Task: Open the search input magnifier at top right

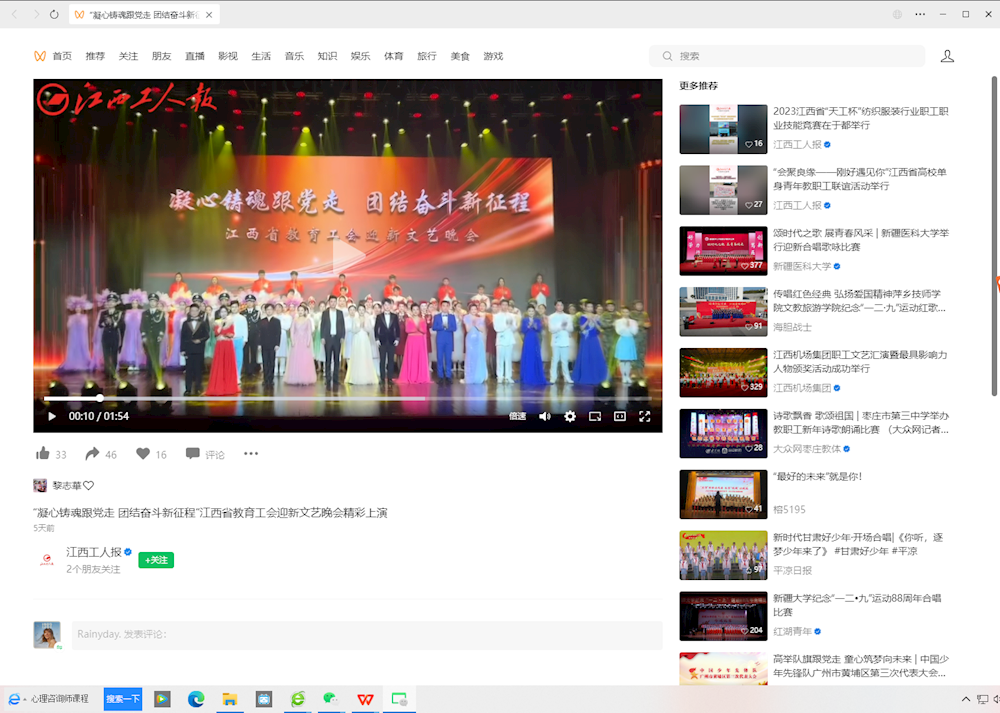Action: point(665,56)
